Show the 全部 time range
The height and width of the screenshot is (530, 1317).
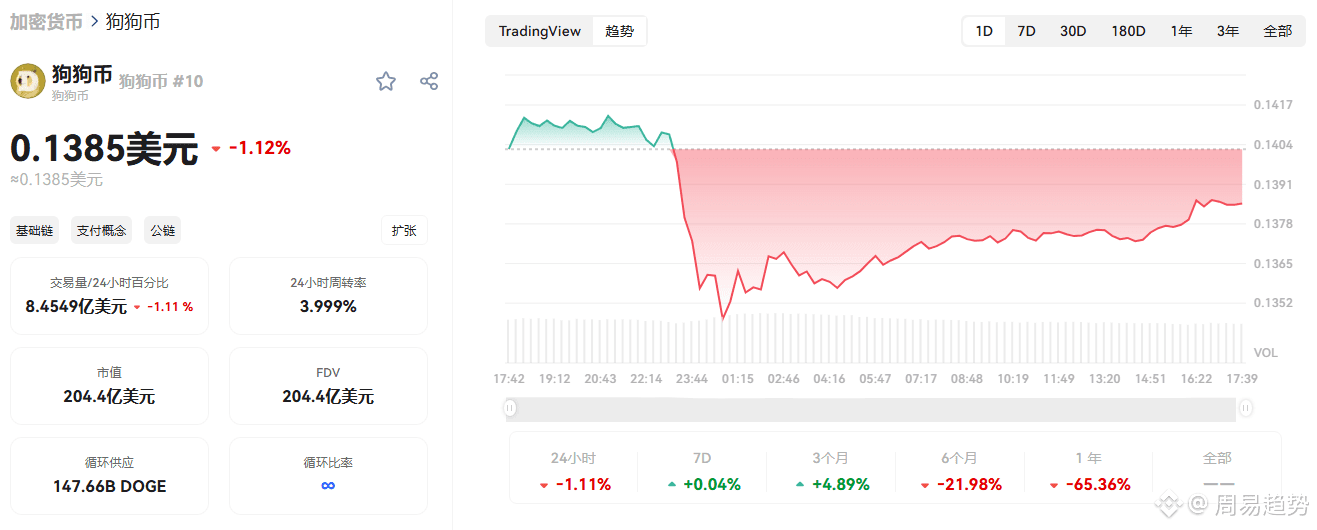[1277, 31]
